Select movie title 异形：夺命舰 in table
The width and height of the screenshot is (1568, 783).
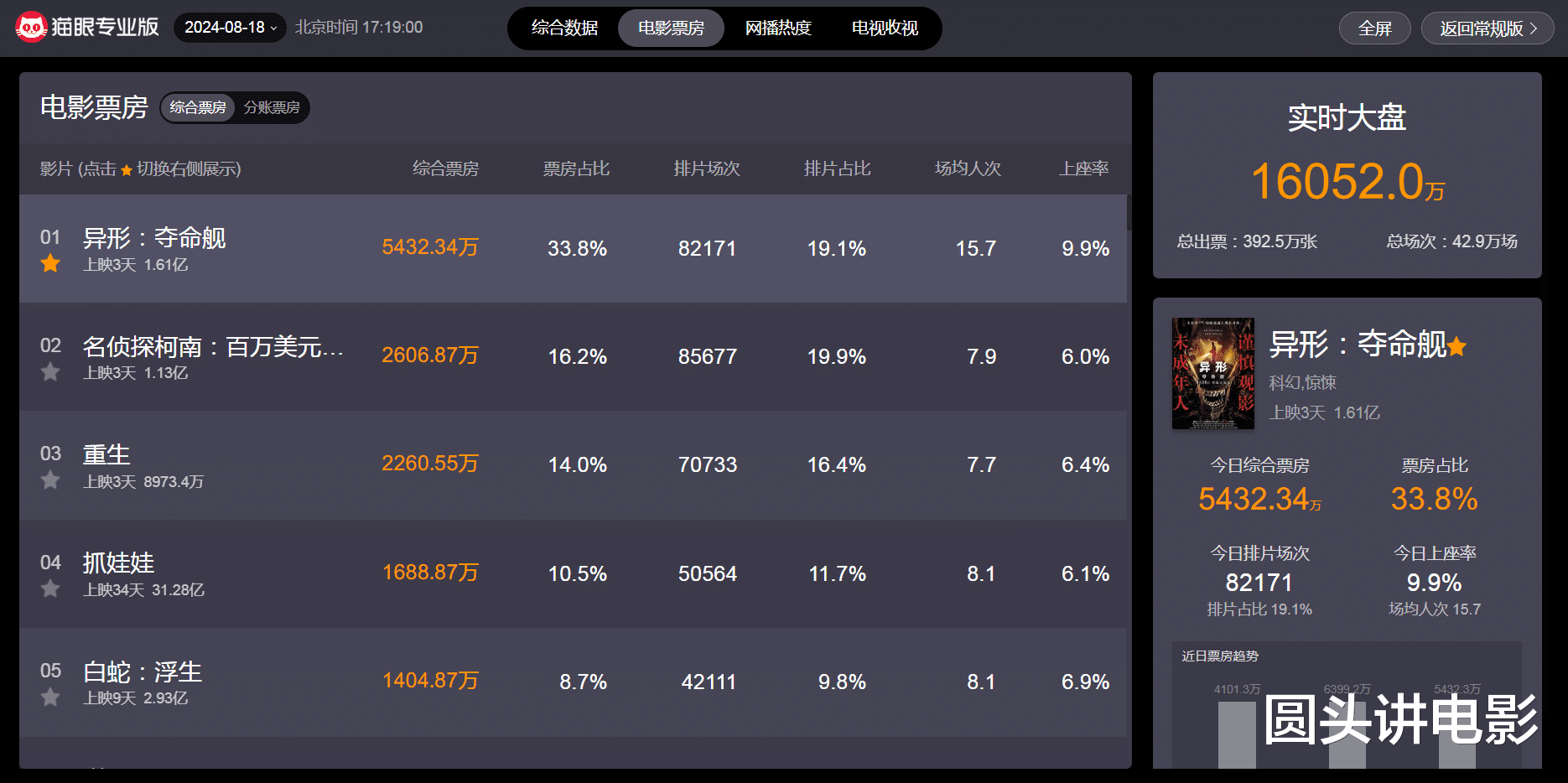click(x=154, y=238)
